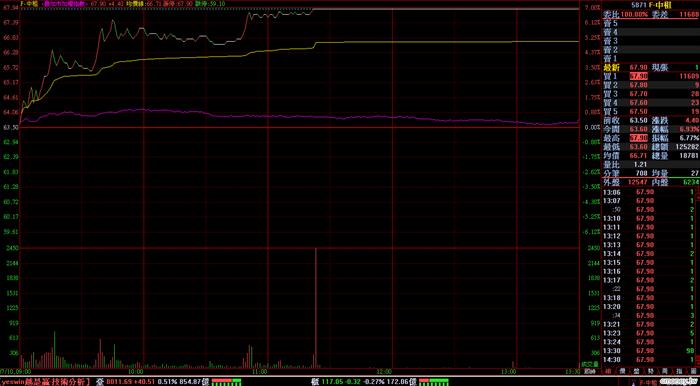Select the 13:30 tick row with volume 98

coord(650,350)
